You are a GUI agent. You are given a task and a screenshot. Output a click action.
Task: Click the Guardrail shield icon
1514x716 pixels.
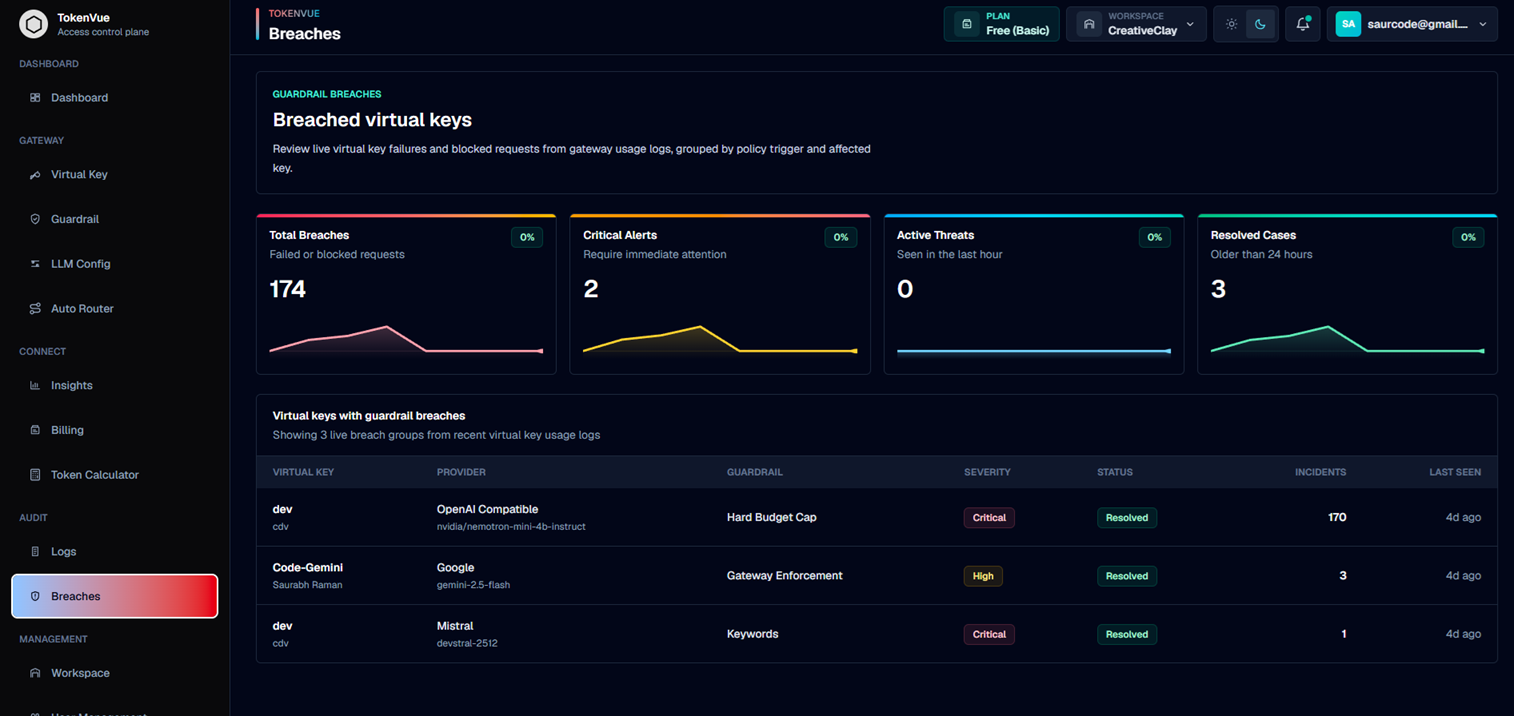[x=35, y=219]
